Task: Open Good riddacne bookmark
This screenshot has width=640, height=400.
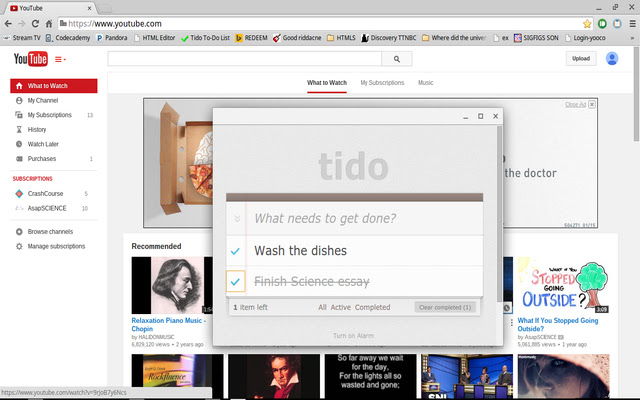Action: click(x=297, y=38)
